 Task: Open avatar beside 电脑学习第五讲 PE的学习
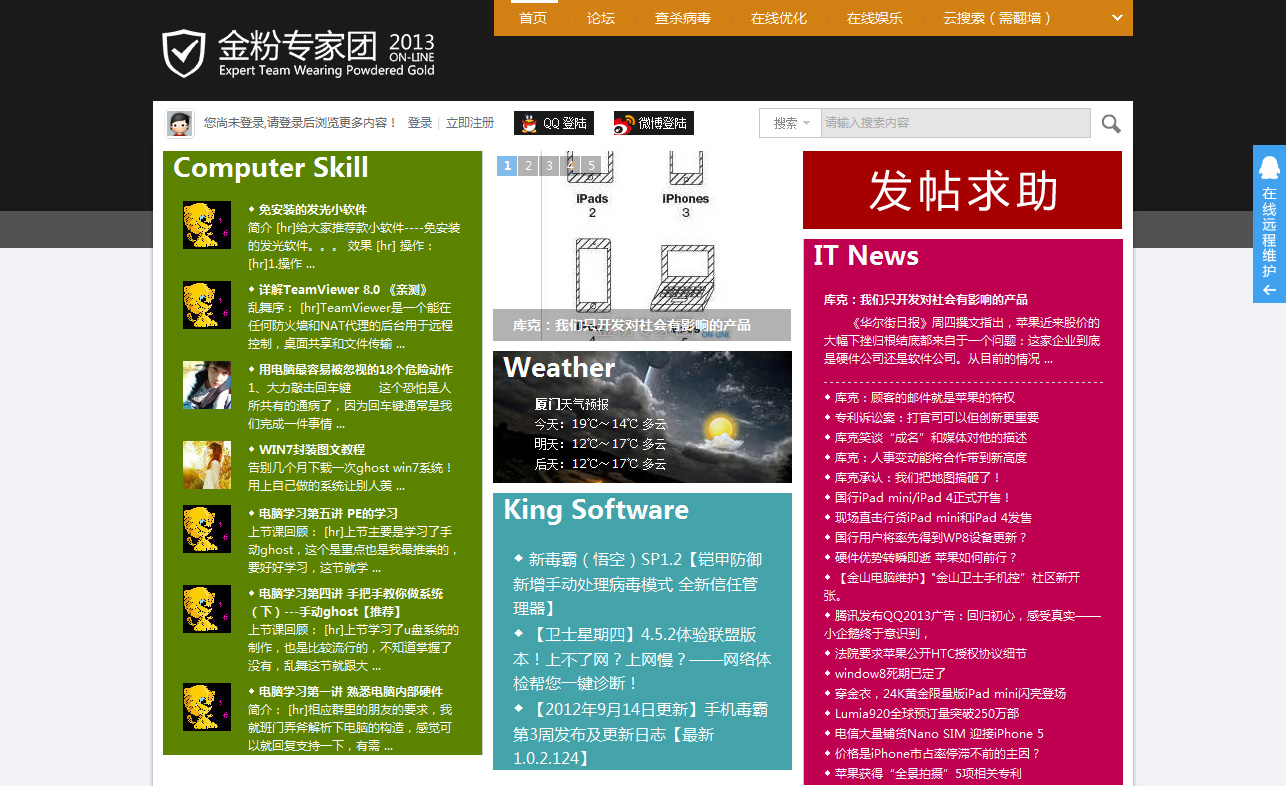pos(207,529)
